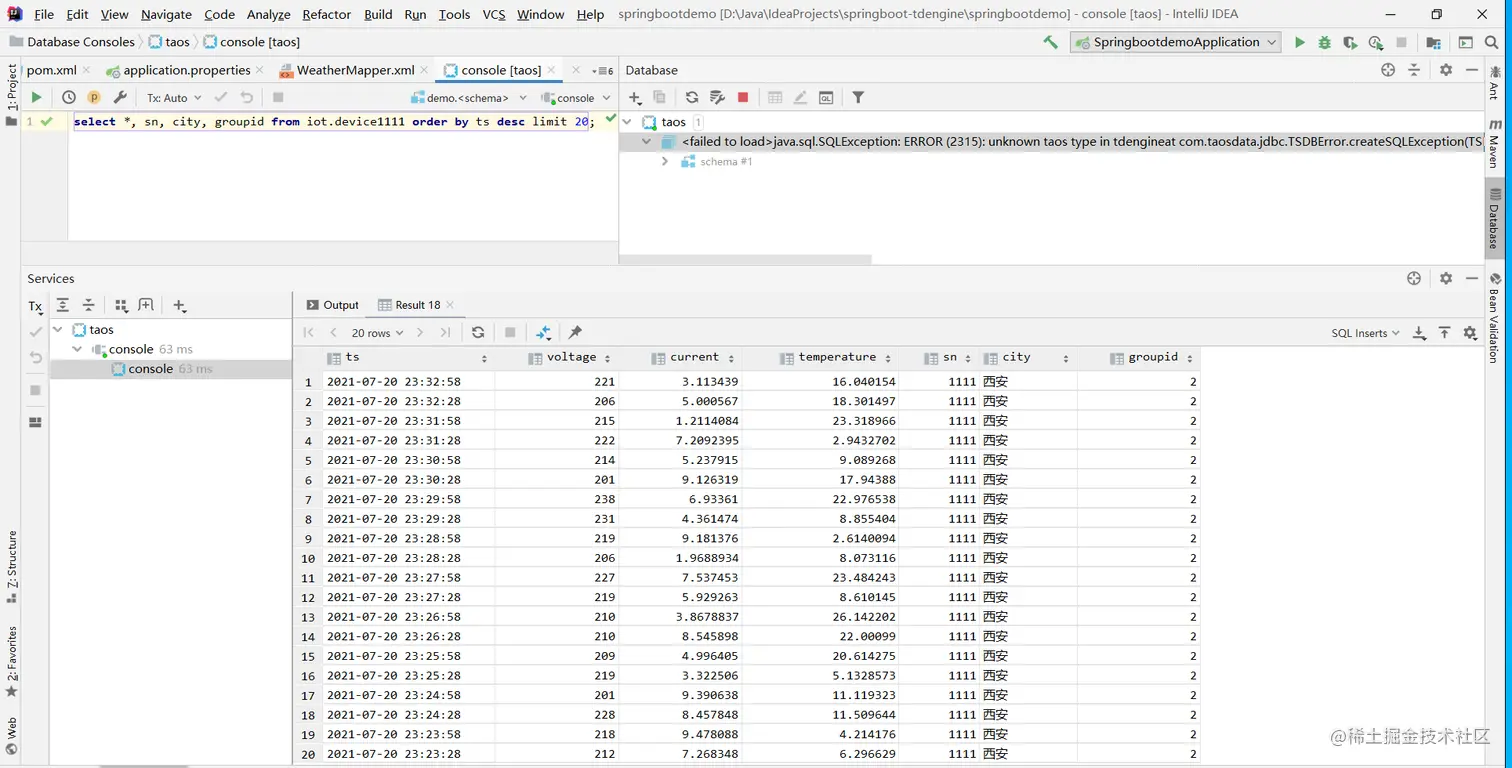Reload the result grid page
1512x768 pixels.
coord(478,332)
